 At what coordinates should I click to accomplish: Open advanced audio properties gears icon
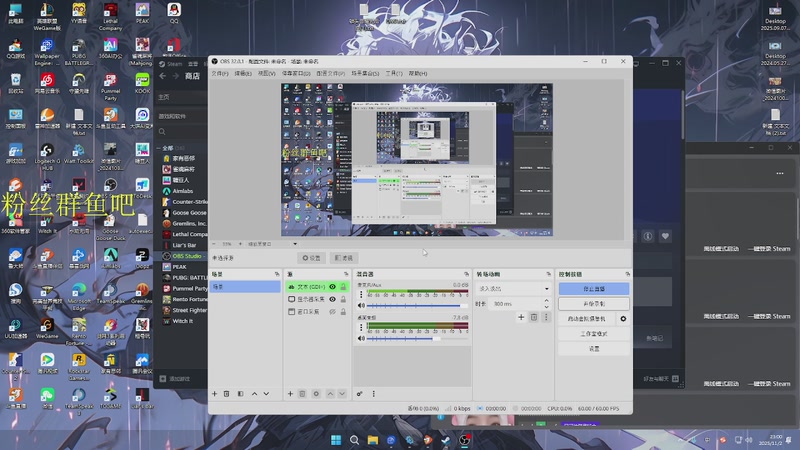pyautogui.click(x=360, y=394)
